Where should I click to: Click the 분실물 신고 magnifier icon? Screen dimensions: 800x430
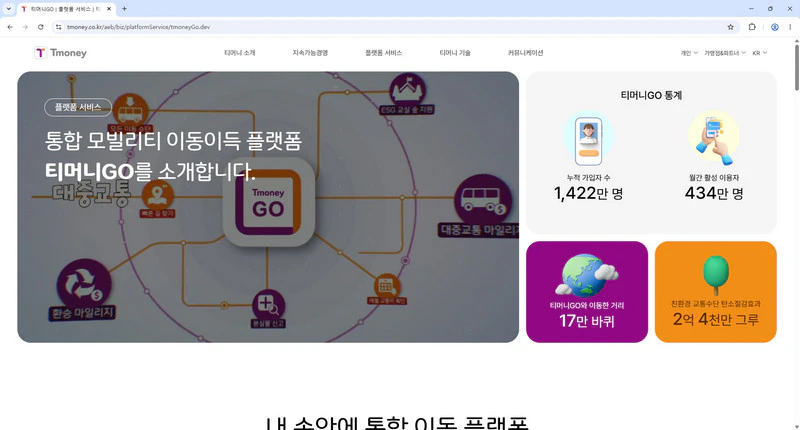pos(268,305)
